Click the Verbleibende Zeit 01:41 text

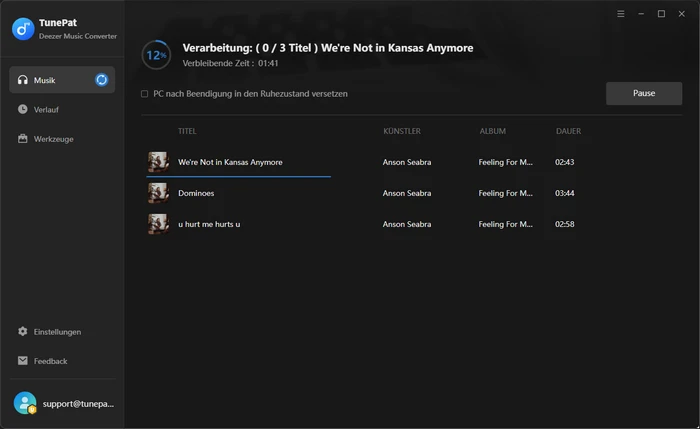tap(230, 63)
